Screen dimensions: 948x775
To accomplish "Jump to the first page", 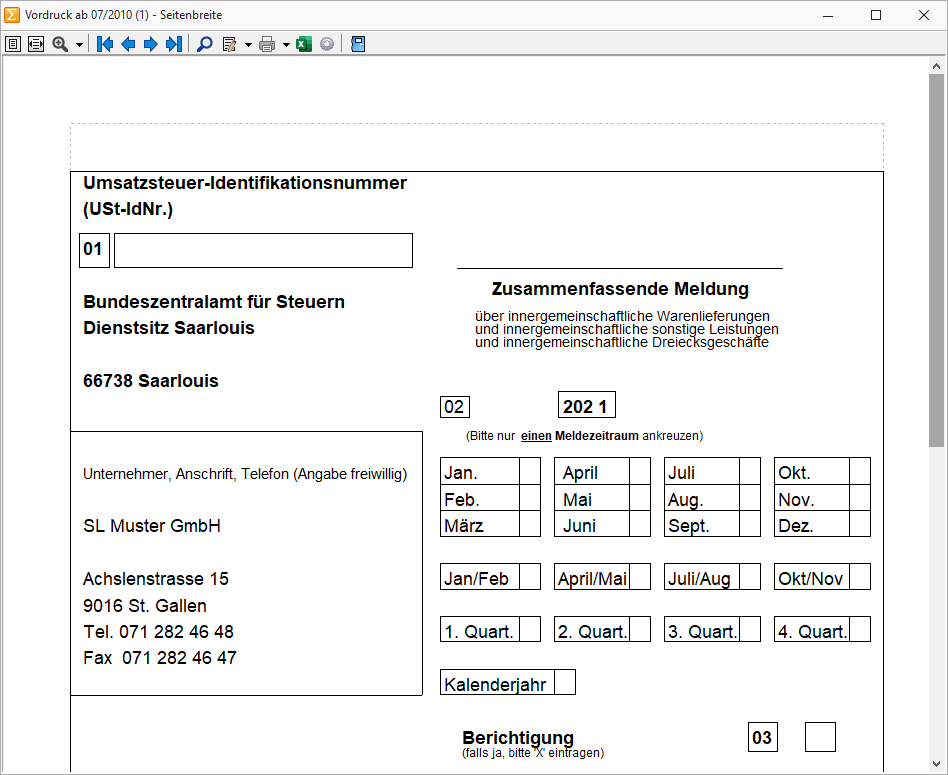I will pos(105,44).
